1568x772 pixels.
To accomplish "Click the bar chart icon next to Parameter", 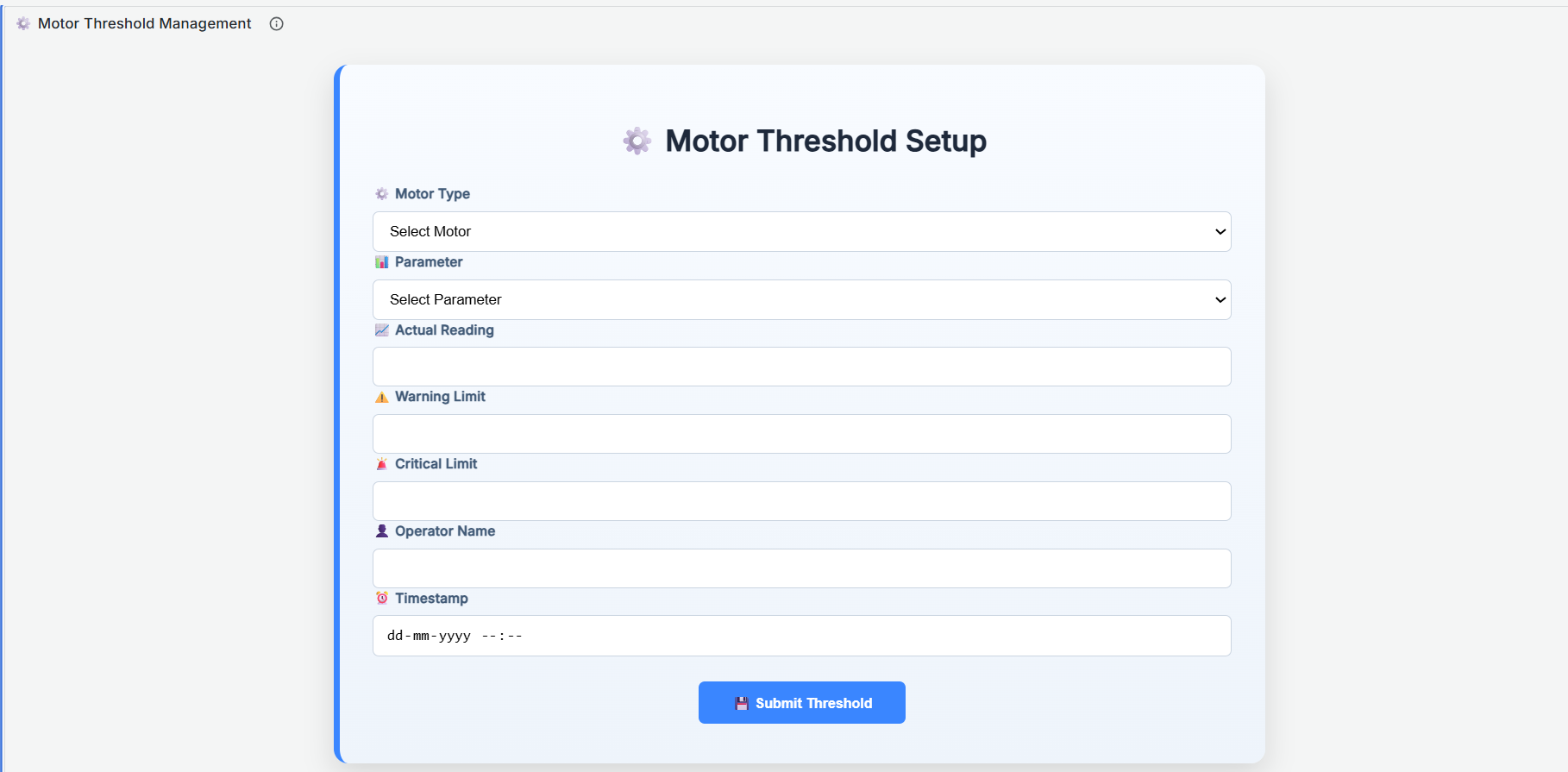I will click(382, 262).
